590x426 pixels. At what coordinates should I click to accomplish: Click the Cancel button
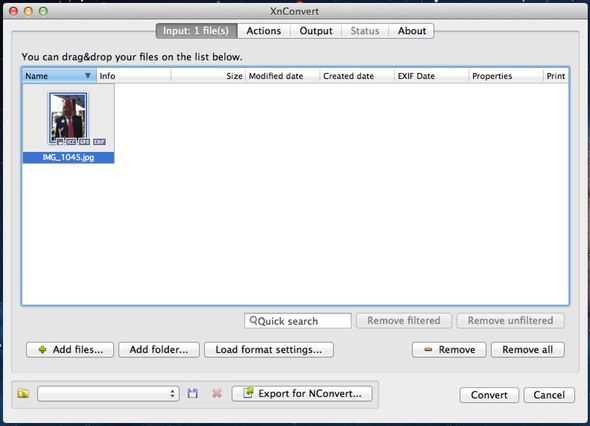point(549,395)
